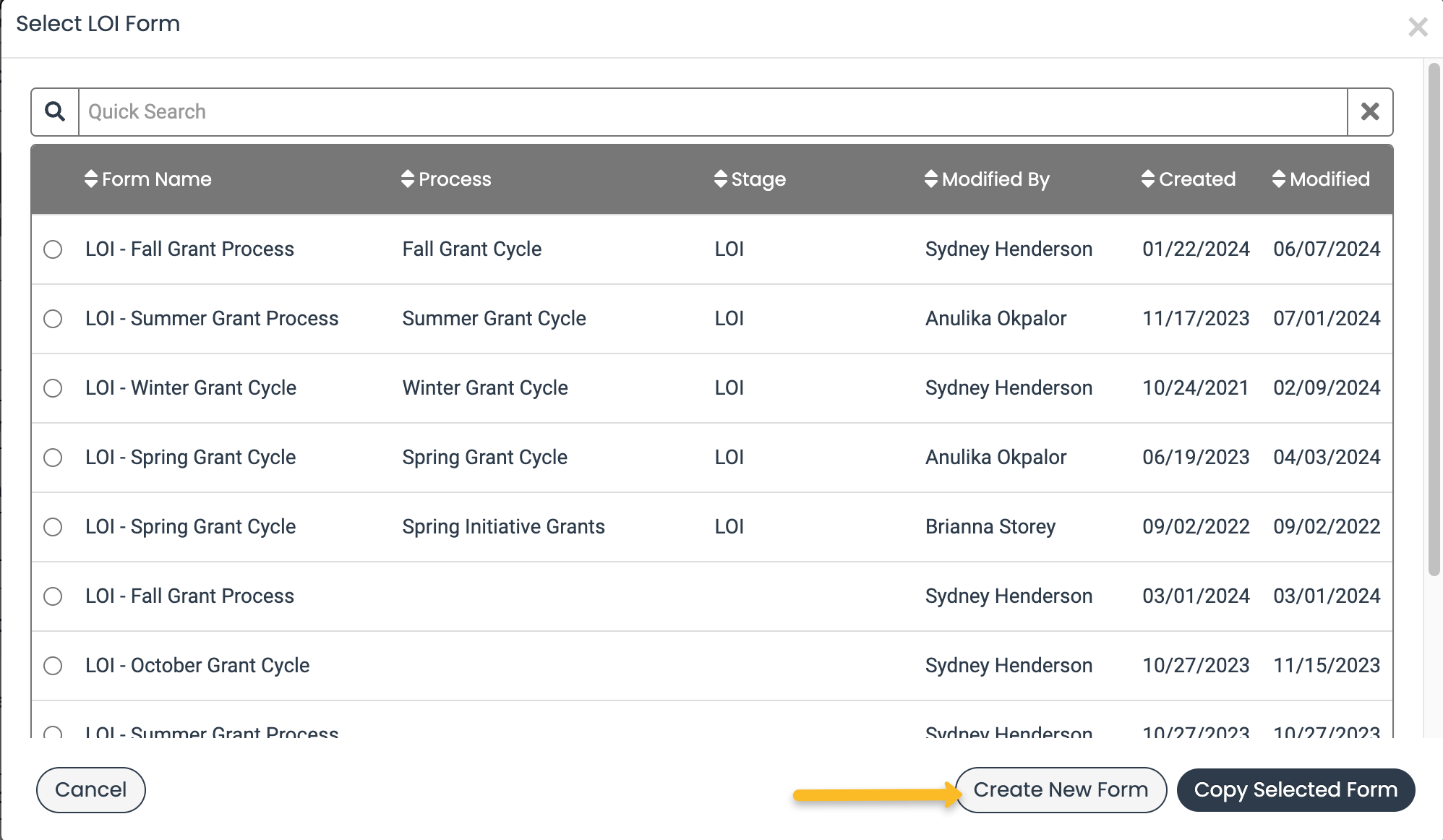Click the Create New Form button

(1060, 789)
